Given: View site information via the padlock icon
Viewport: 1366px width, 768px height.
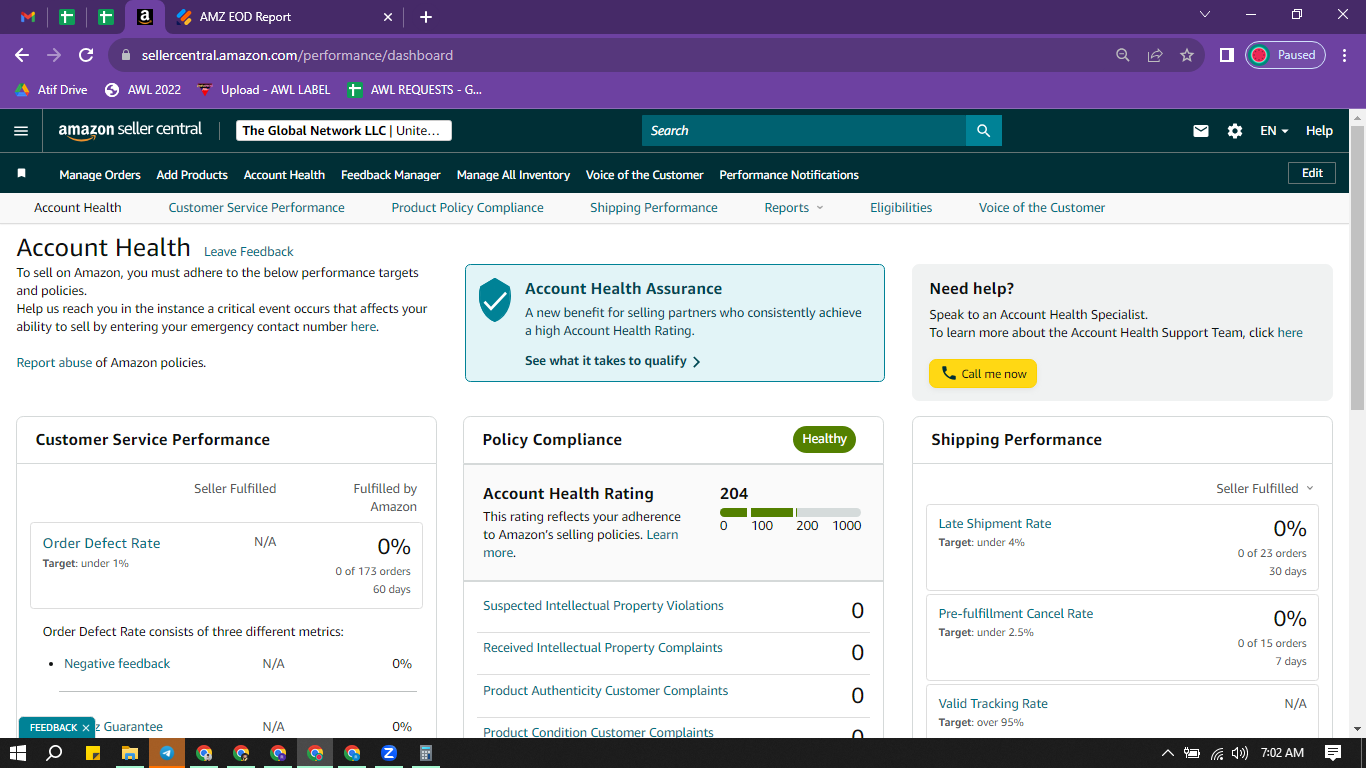Looking at the screenshot, I should tap(126, 56).
